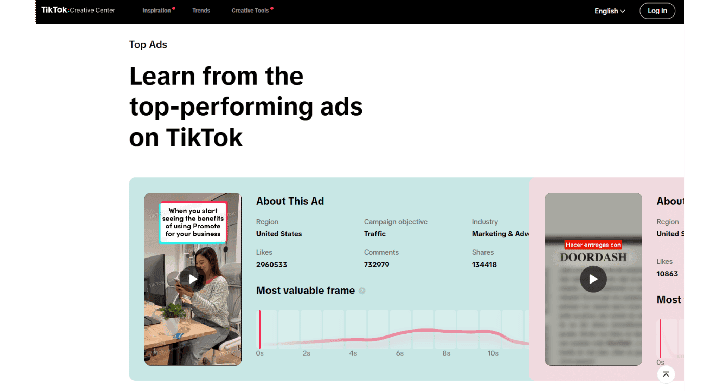Click the Most valuable frame help icon
Viewport: 720px width, 391px height.
pyautogui.click(x=362, y=290)
